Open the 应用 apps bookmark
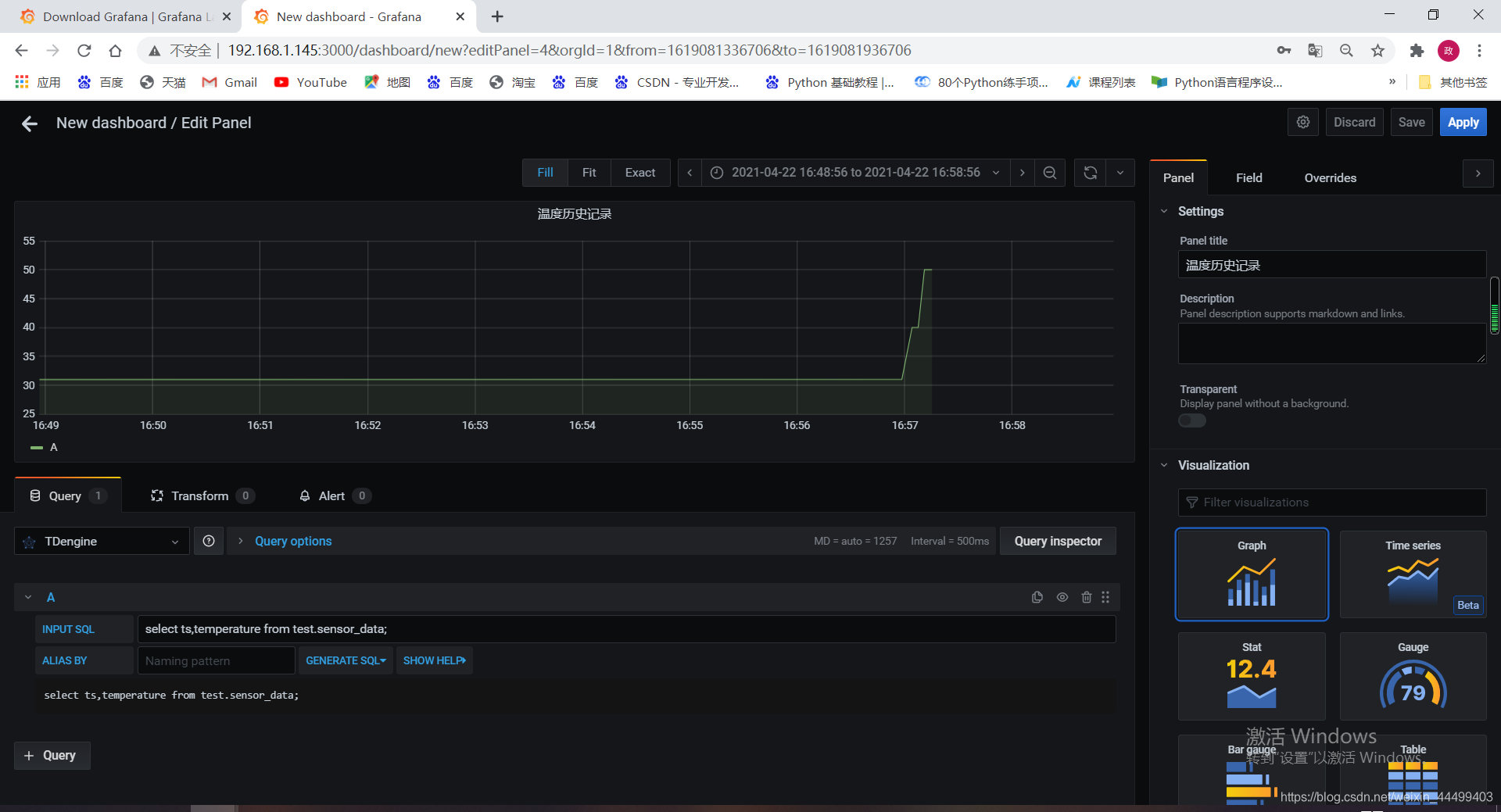Screen dimensions: 1501x812 pos(38,82)
